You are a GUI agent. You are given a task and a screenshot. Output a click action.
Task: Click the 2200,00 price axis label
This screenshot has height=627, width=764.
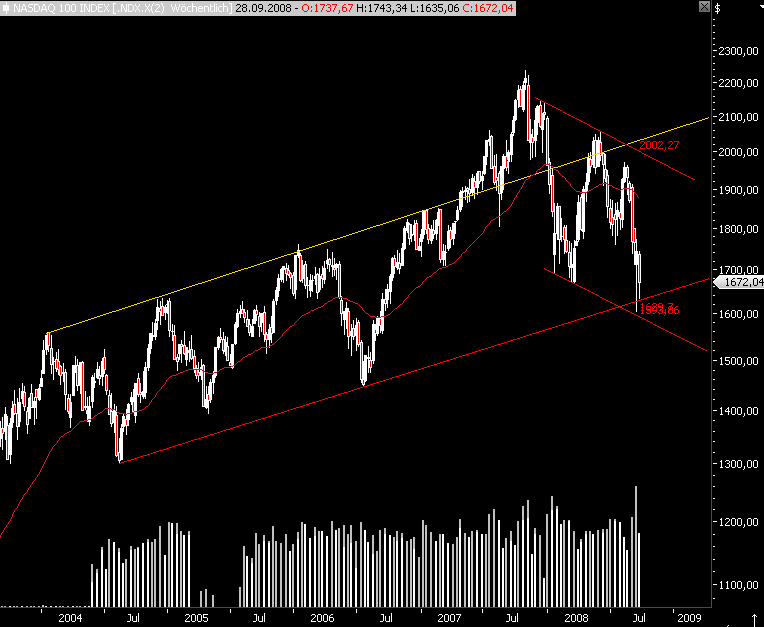[x=739, y=83]
